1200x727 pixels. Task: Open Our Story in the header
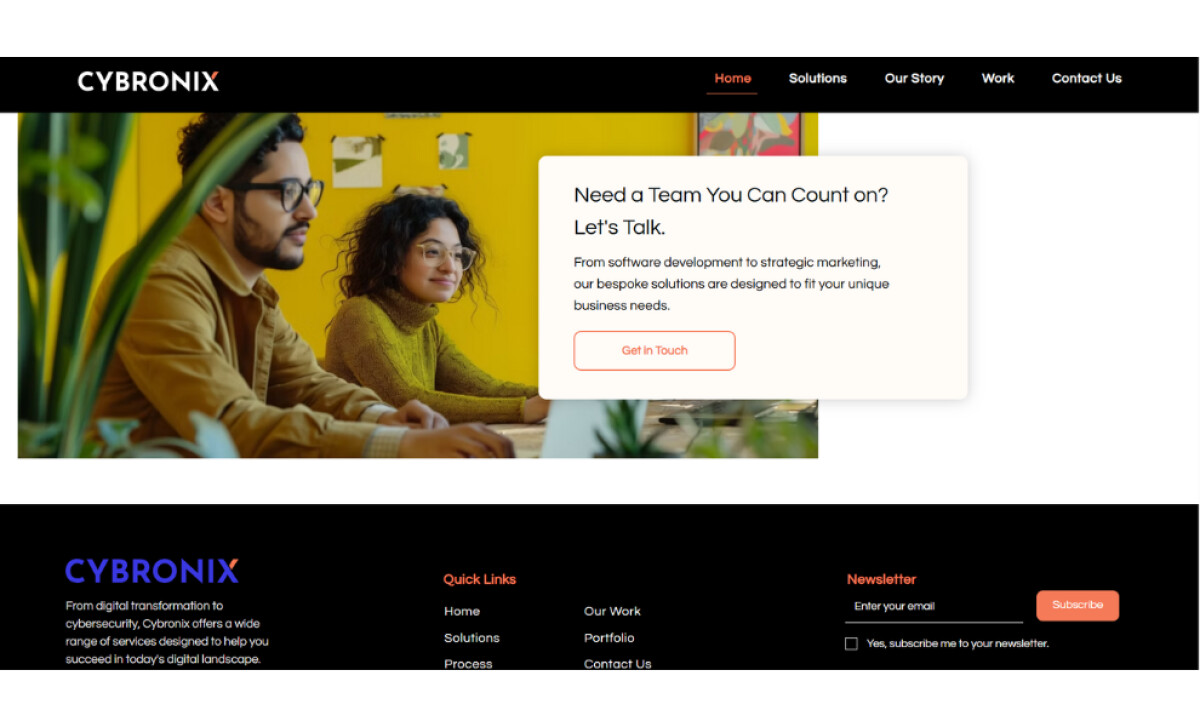[x=914, y=78]
